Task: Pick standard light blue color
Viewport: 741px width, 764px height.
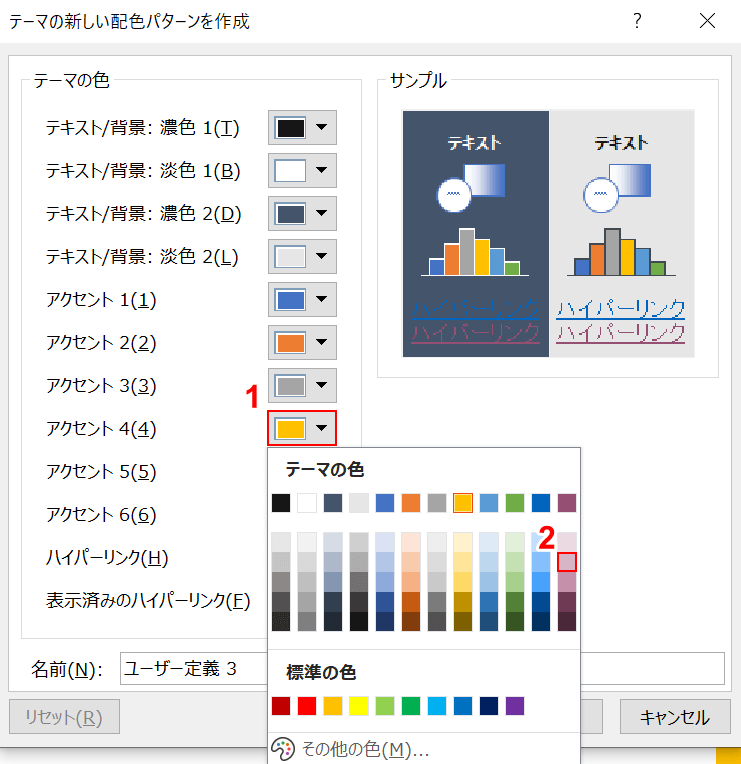Action: click(437, 706)
